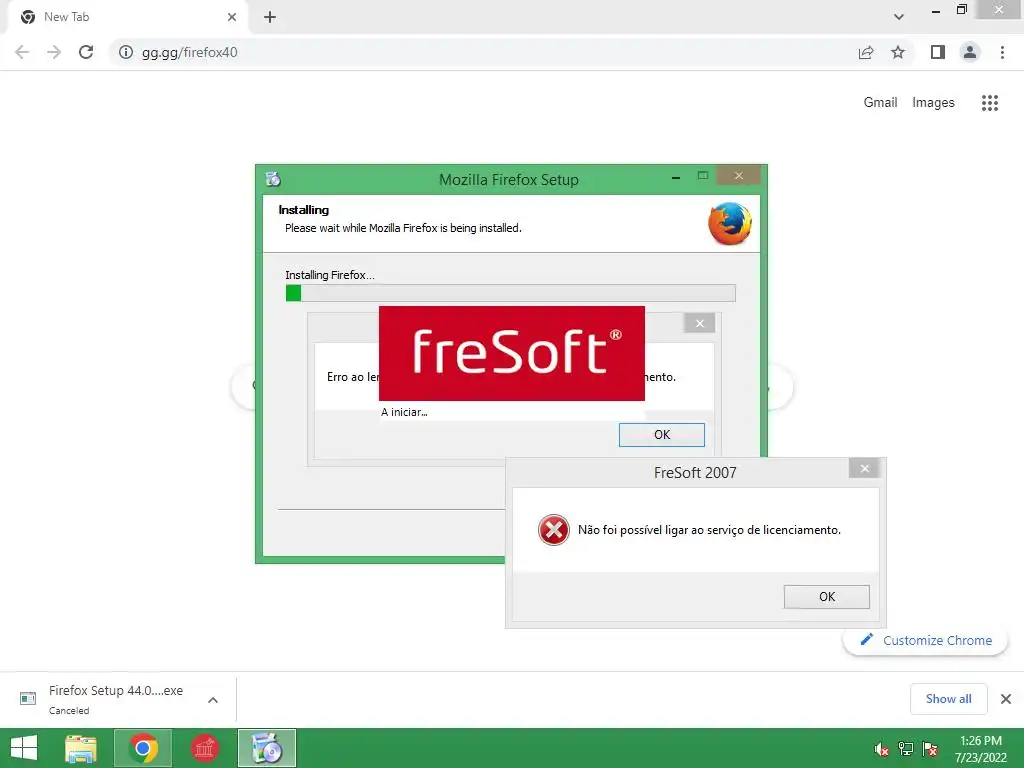Image resolution: width=1024 pixels, height=768 pixels.
Task: Open the red FreSoft taskbar app
Action: pos(205,748)
